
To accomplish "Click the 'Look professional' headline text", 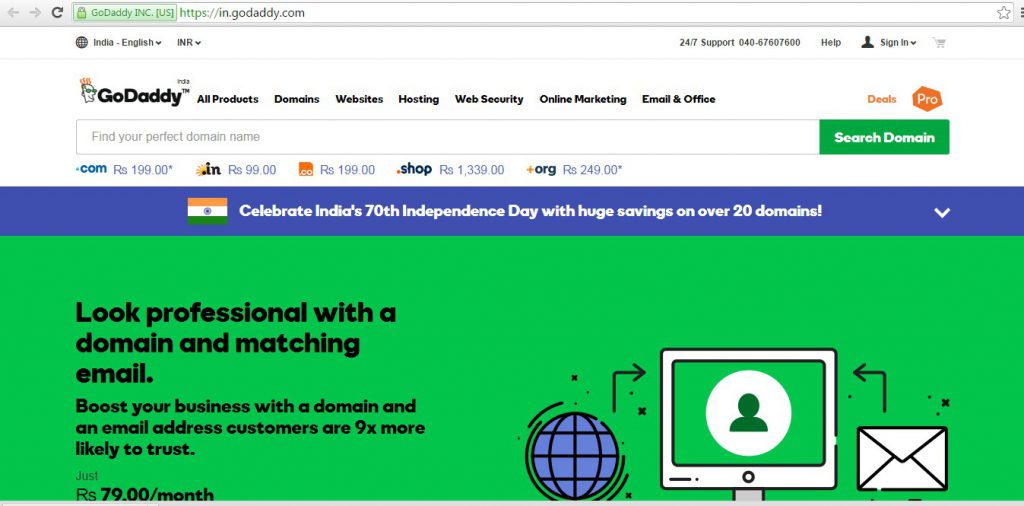I will tap(236, 343).
